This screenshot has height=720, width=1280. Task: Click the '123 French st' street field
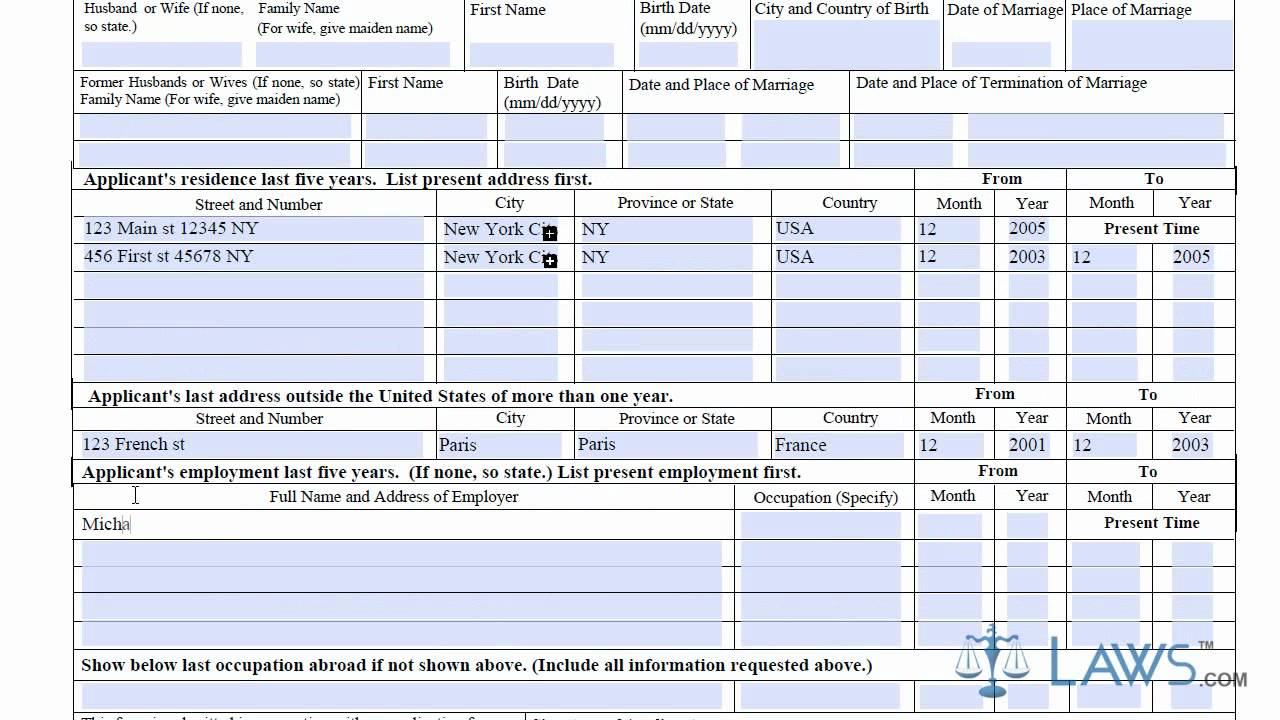[x=252, y=445]
